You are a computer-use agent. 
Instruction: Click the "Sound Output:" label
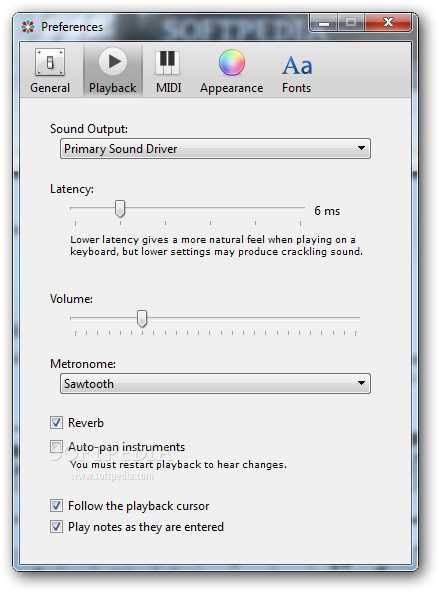(x=89, y=129)
